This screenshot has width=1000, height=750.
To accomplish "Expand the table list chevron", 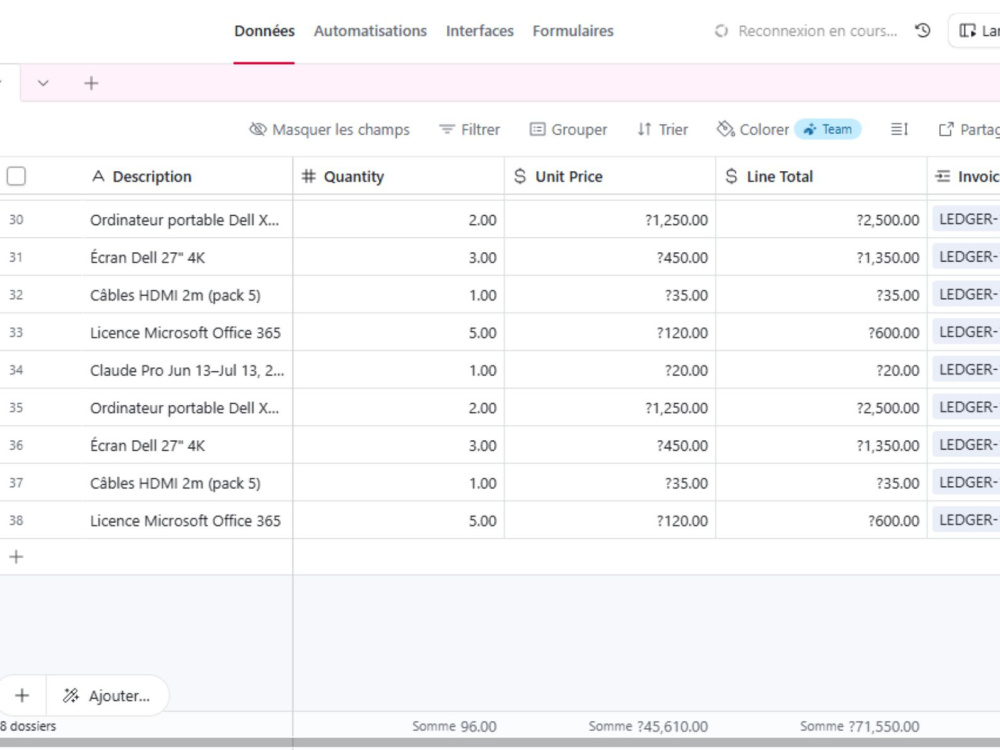I will tap(43, 83).
